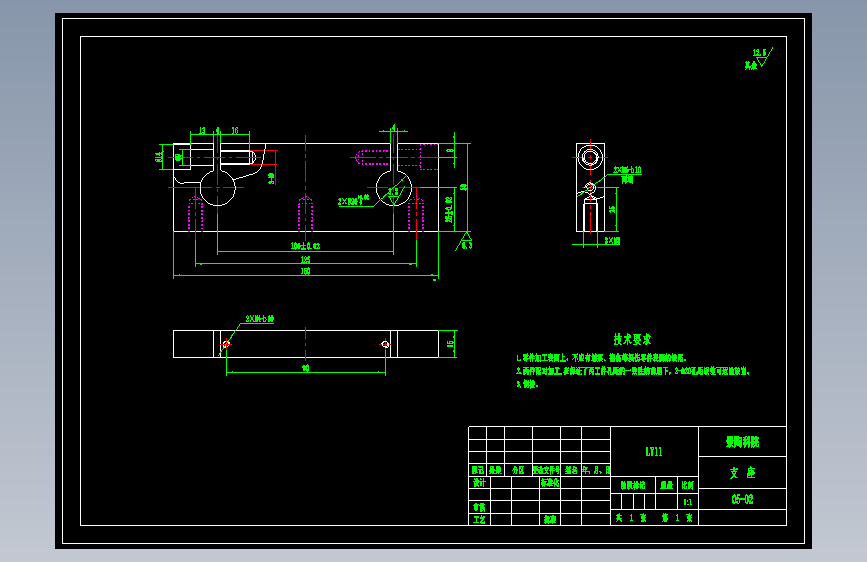Select the 标准化 cell in title block

[x=550, y=482]
